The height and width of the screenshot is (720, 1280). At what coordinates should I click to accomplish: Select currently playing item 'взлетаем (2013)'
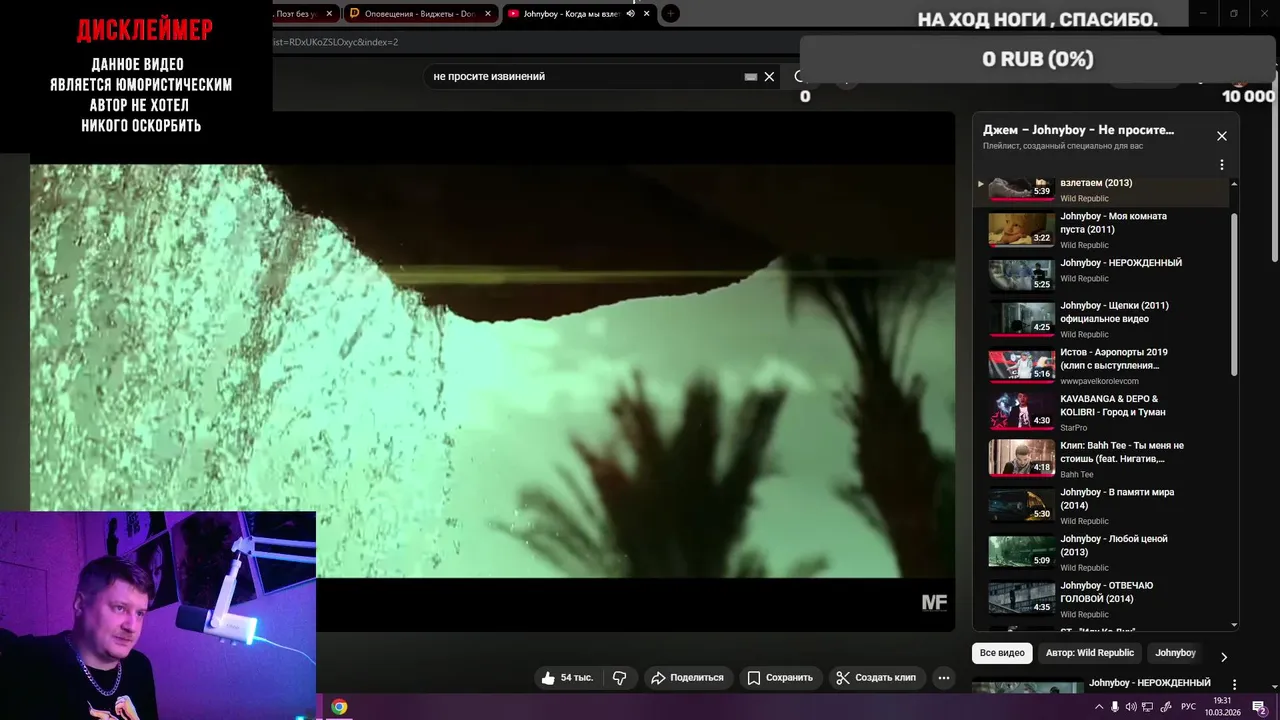click(1100, 190)
